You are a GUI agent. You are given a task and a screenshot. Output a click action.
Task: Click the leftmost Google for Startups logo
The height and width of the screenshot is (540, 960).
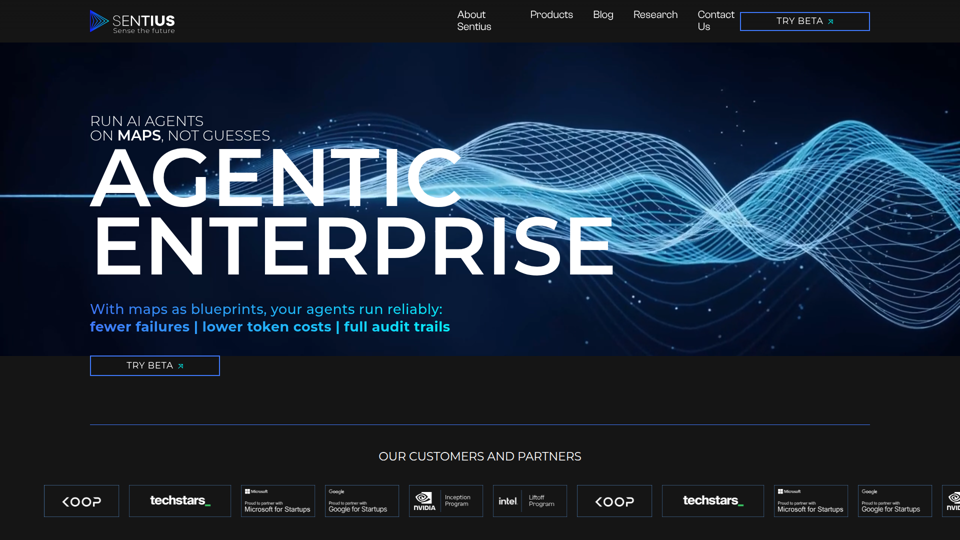(x=362, y=501)
